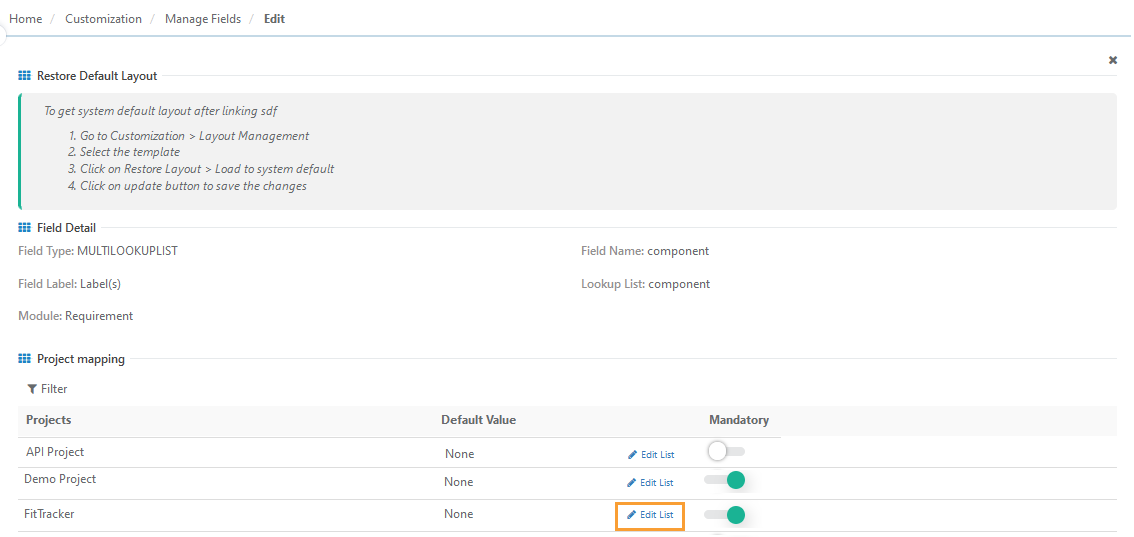Click None default value for API Project
The width and height of the screenshot is (1134, 537).
pyautogui.click(x=459, y=454)
